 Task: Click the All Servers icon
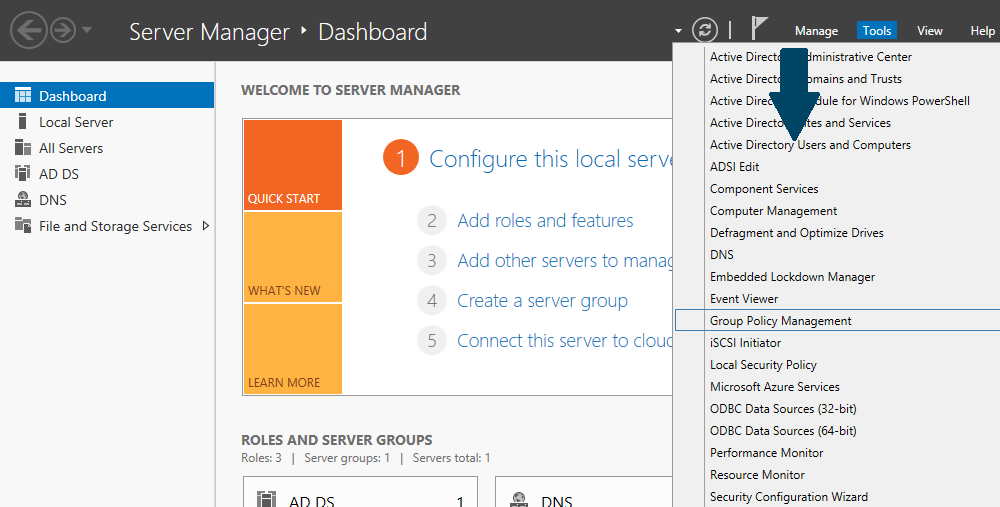23,147
